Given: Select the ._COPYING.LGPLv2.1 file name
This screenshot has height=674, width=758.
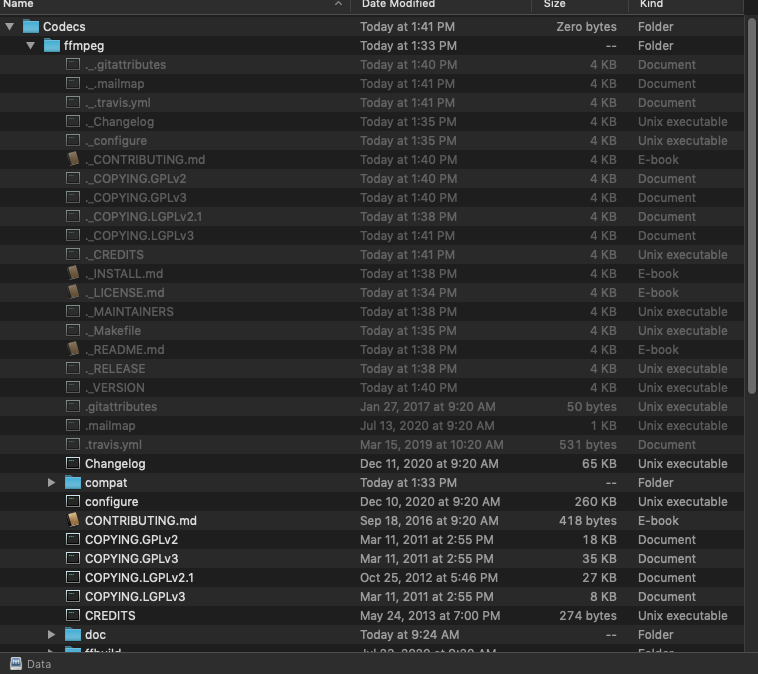Looking at the screenshot, I should [144, 217].
